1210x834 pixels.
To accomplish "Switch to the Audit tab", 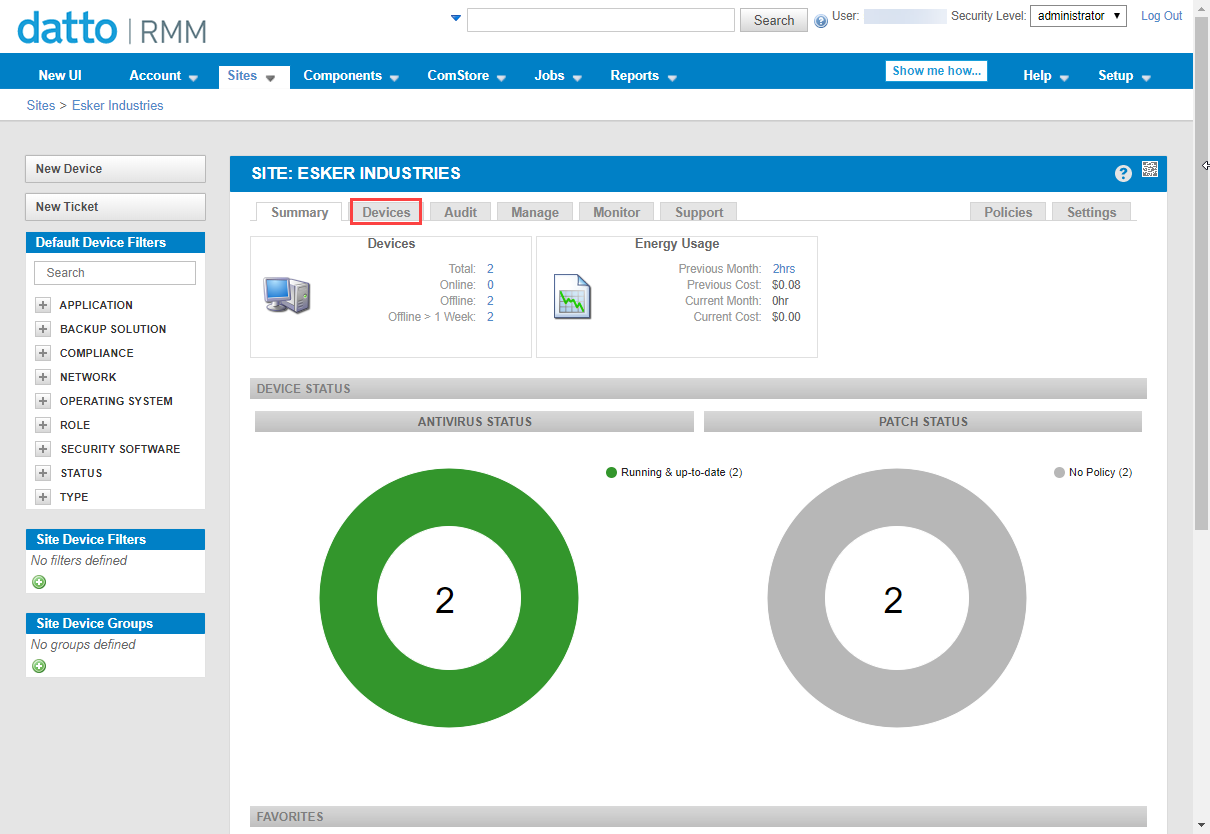I will click(x=461, y=212).
